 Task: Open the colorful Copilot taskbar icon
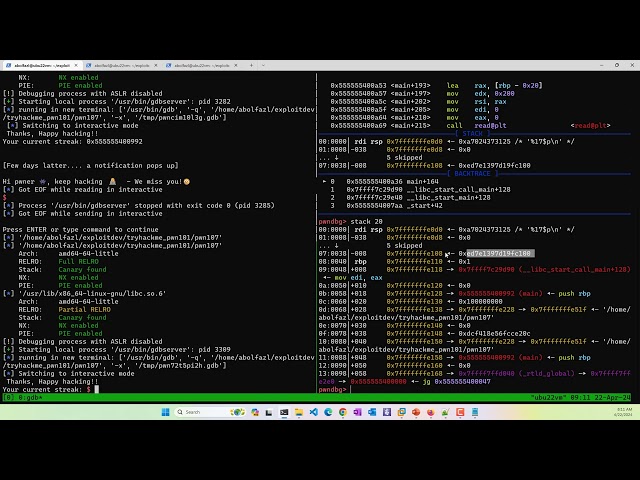[255, 412]
